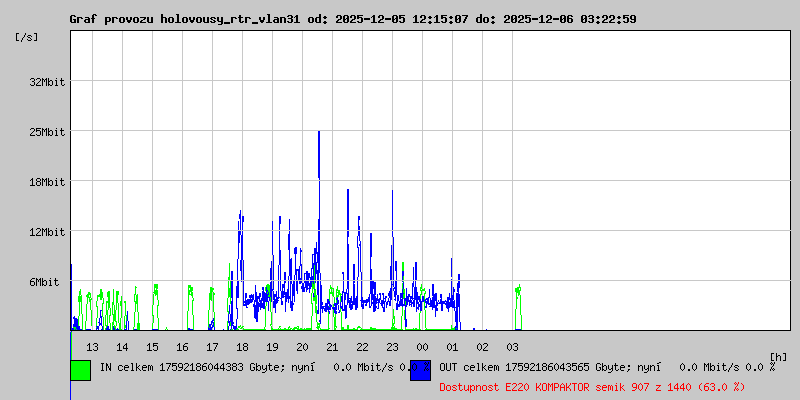Click the 18Mbit y-axis label
This screenshot has width=800, height=400.
click(47, 182)
